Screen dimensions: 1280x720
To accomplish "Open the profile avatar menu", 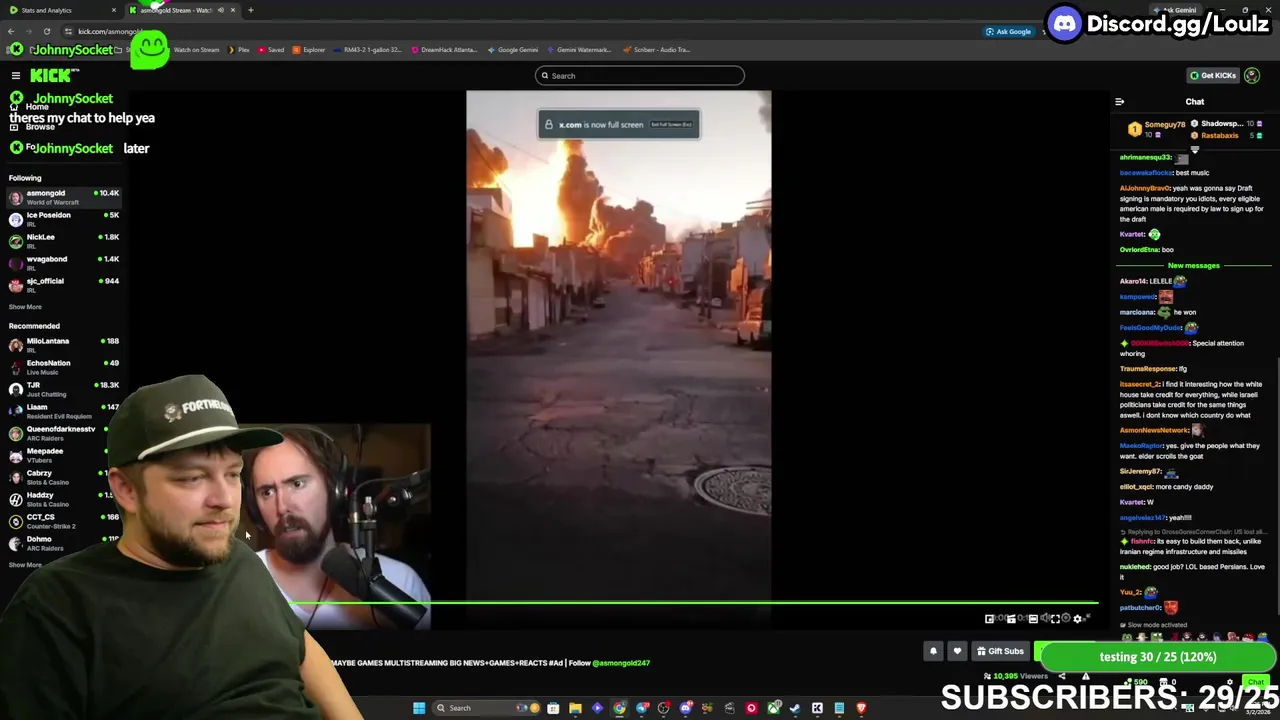I will (1252, 76).
